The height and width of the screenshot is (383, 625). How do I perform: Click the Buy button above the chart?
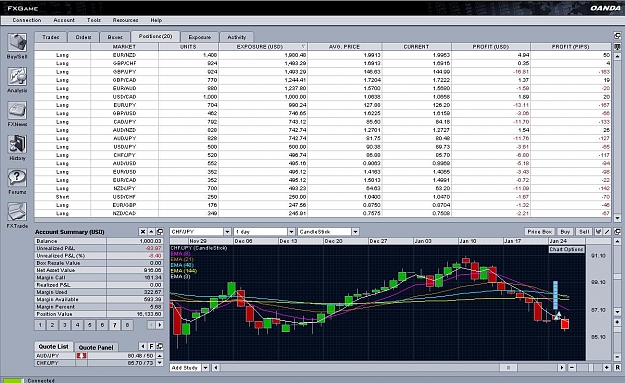pyautogui.click(x=565, y=232)
